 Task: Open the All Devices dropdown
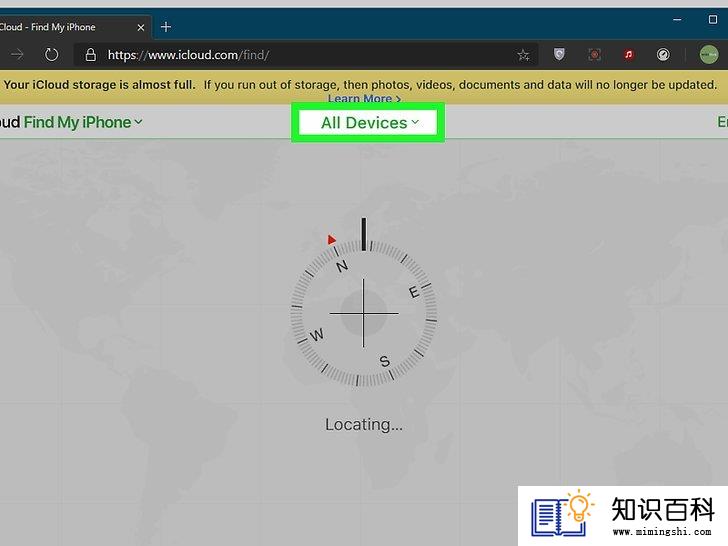tap(370, 123)
